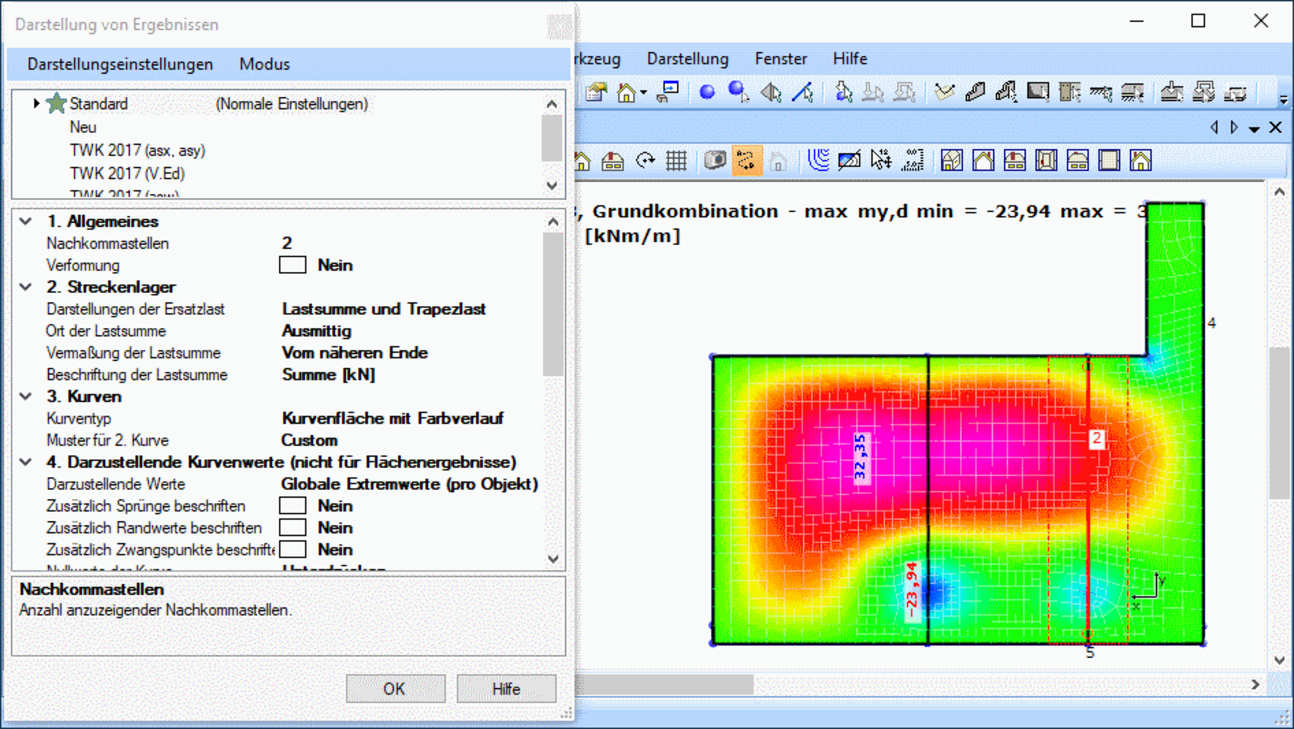This screenshot has width=1294, height=729.
Task: Click the camera snapshot icon
Action: (714, 161)
